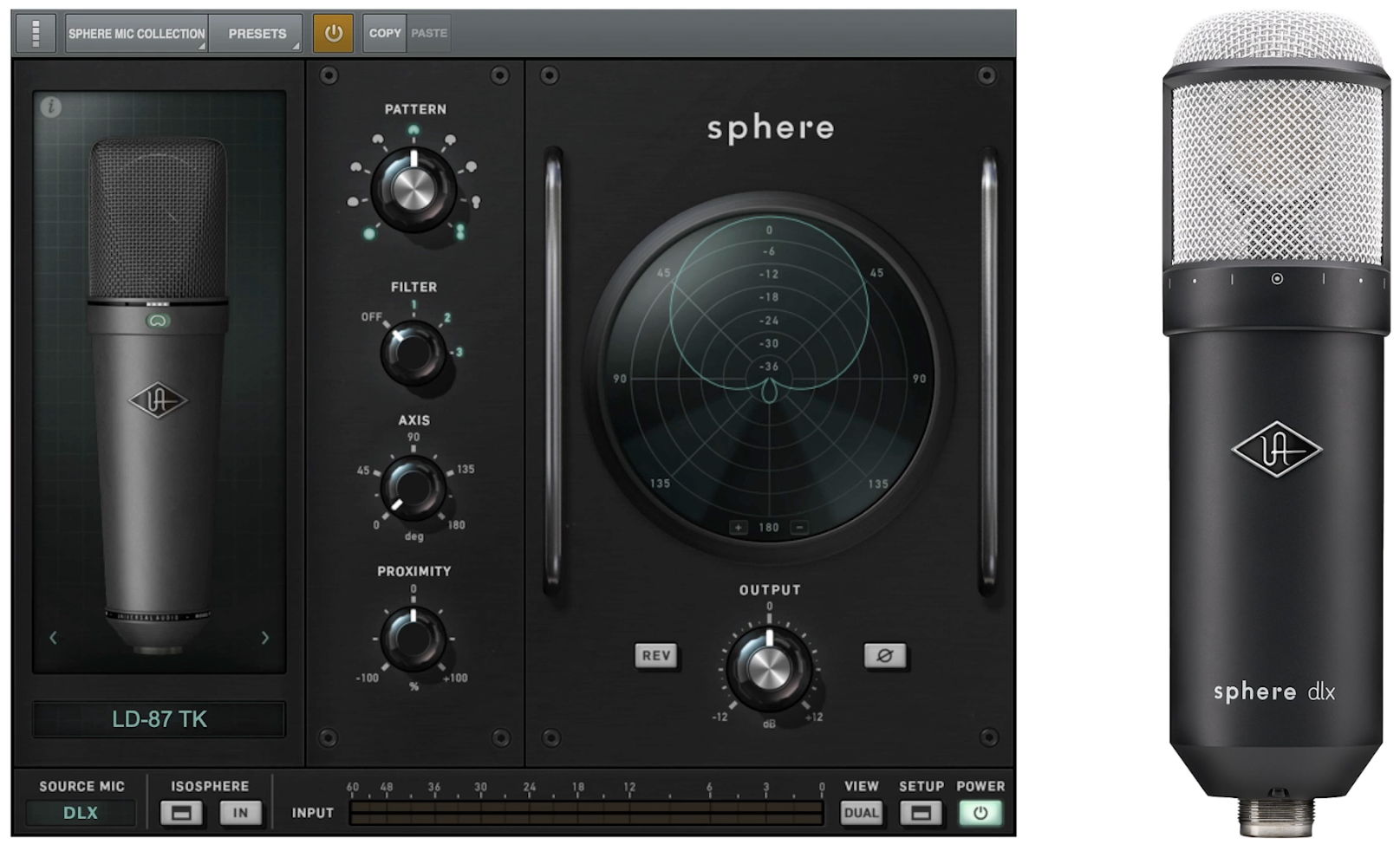
Task: Toggle the REV reverse button
Action: pyautogui.click(x=656, y=655)
